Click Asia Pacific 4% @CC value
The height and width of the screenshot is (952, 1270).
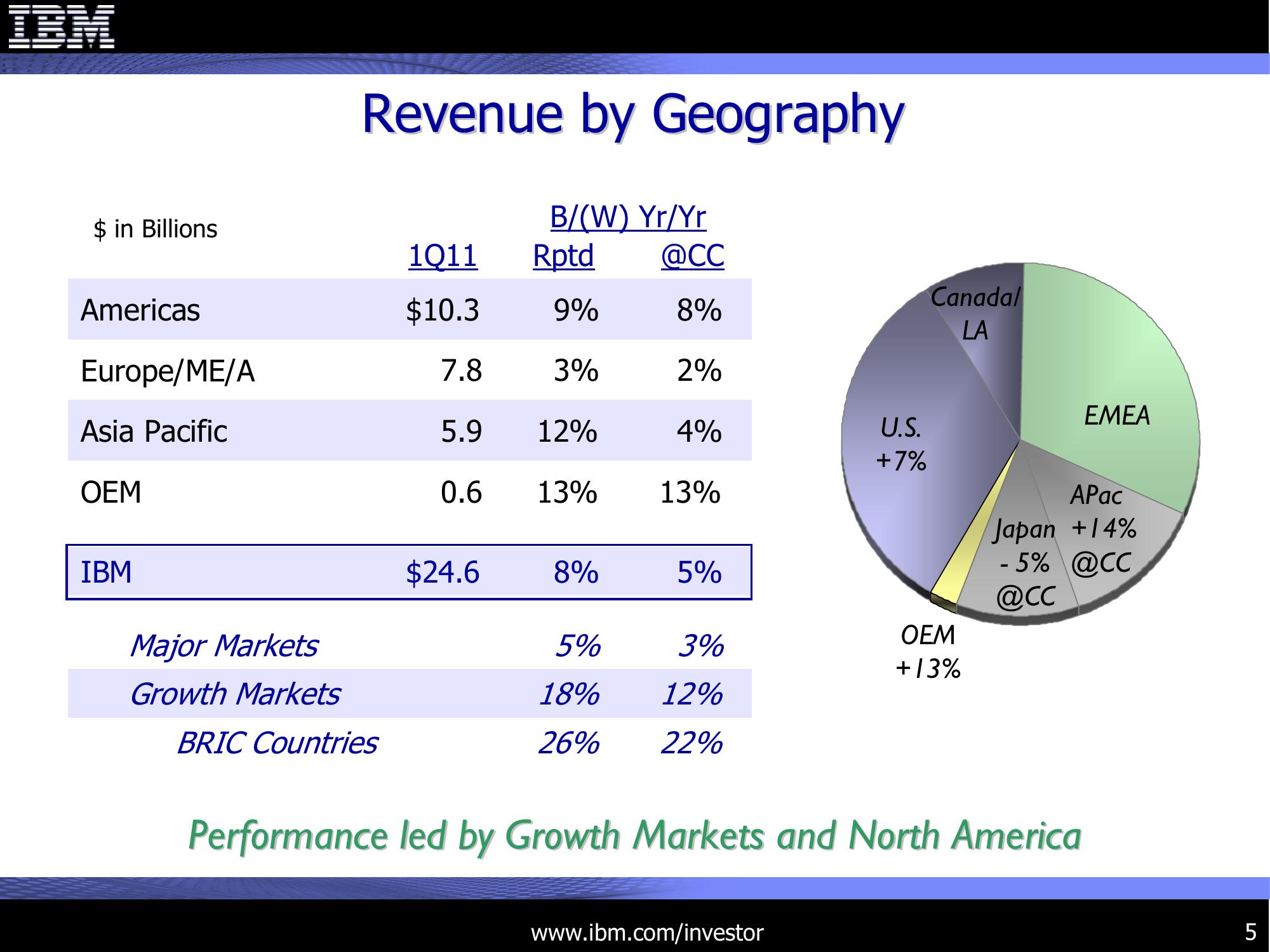[699, 432]
